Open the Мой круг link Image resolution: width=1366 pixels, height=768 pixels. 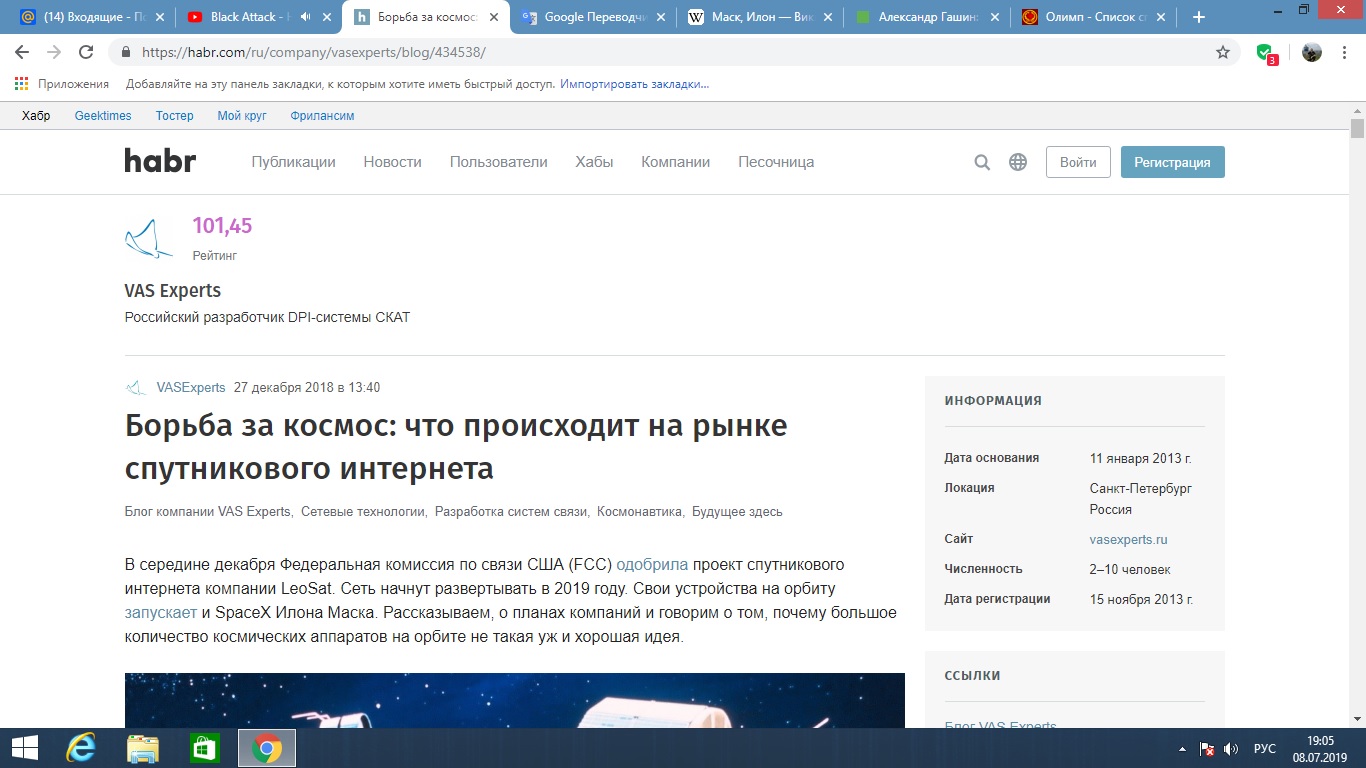coord(242,116)
